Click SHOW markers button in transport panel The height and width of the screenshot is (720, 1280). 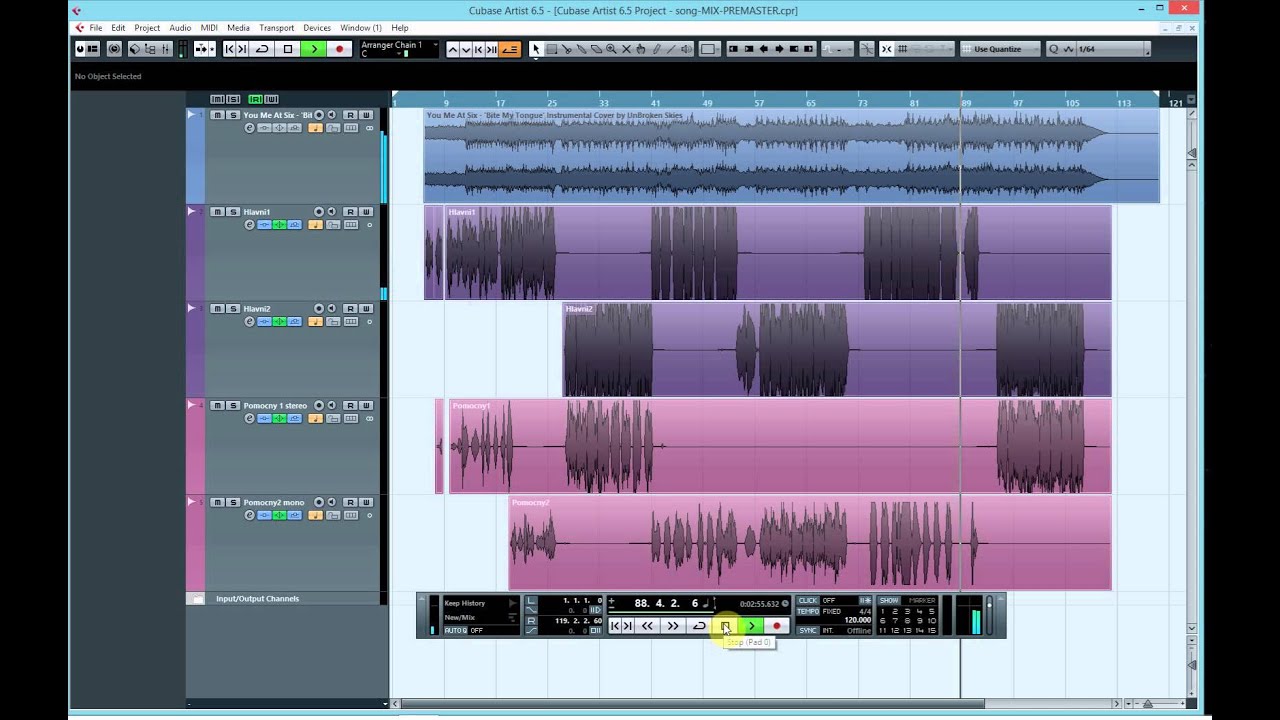click(889, 600)
